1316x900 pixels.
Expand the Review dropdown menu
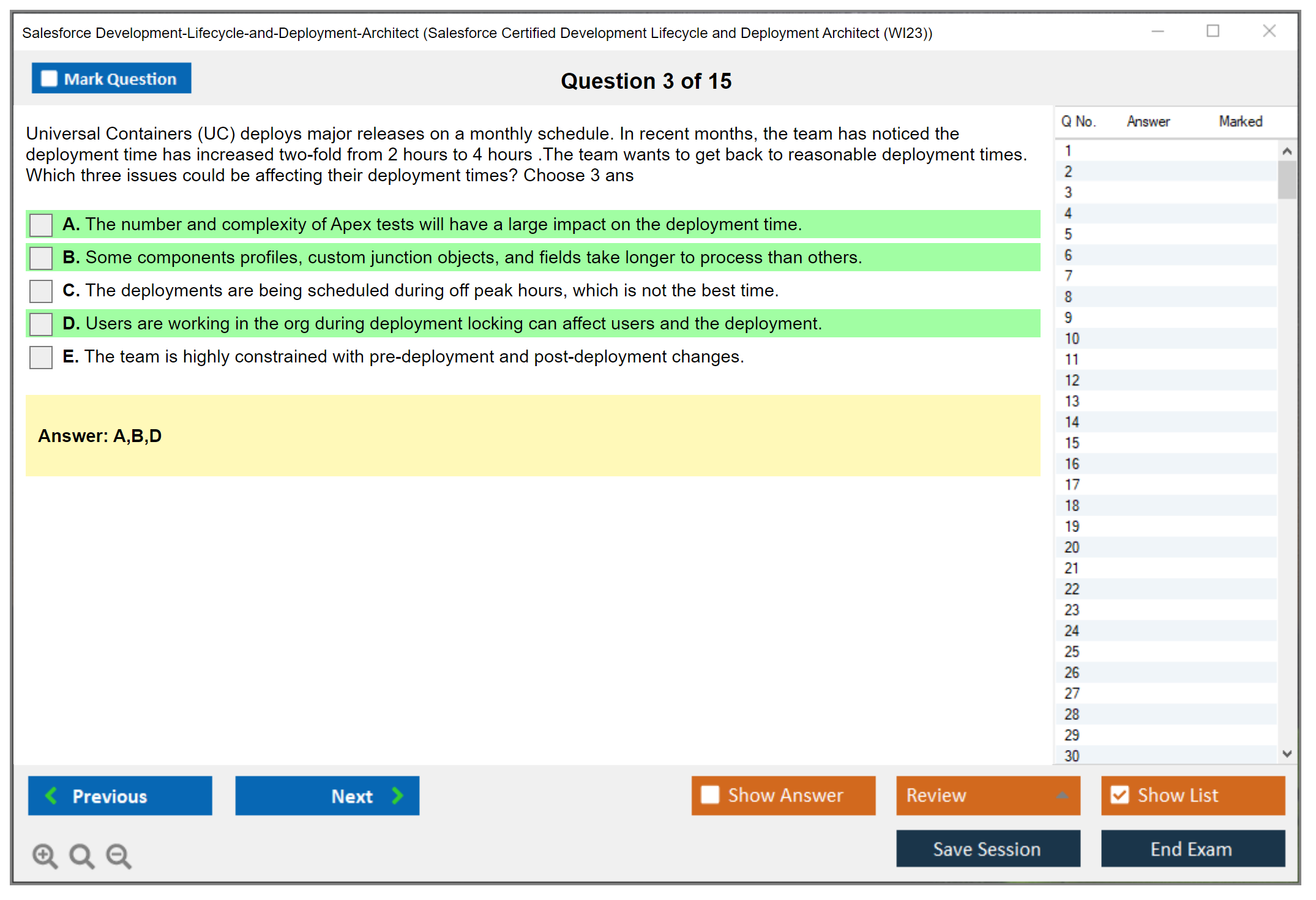[1062, 795]
